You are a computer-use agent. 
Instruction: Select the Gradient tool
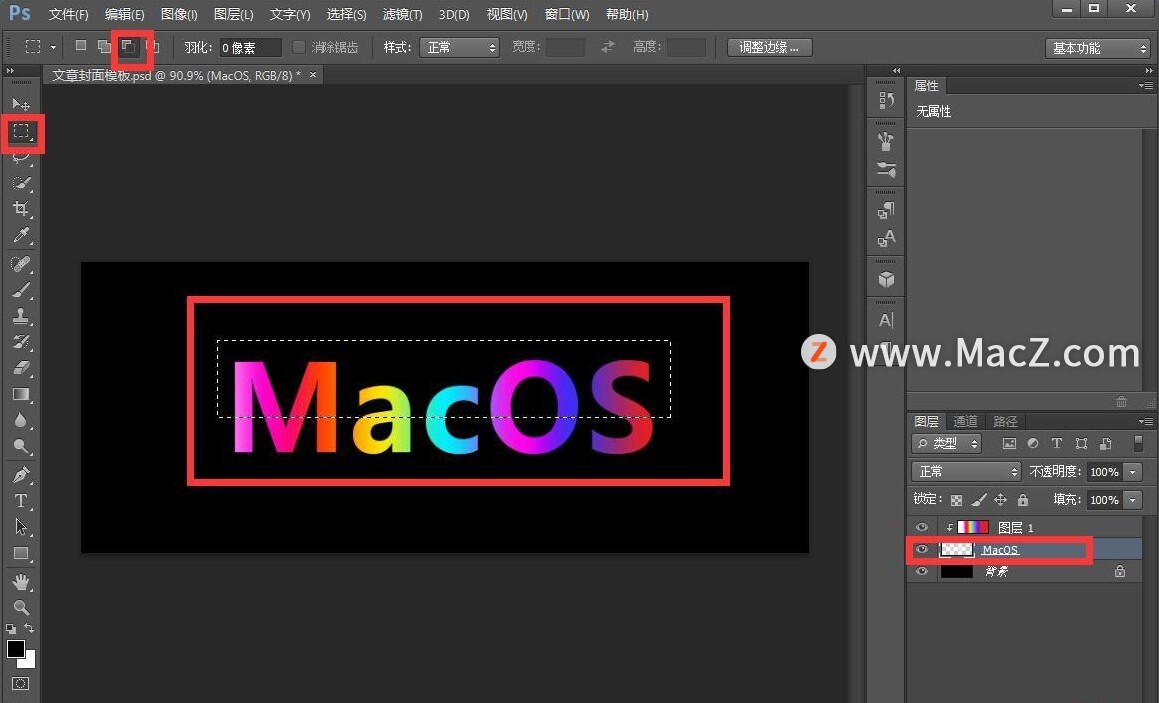tap(21, 394)
